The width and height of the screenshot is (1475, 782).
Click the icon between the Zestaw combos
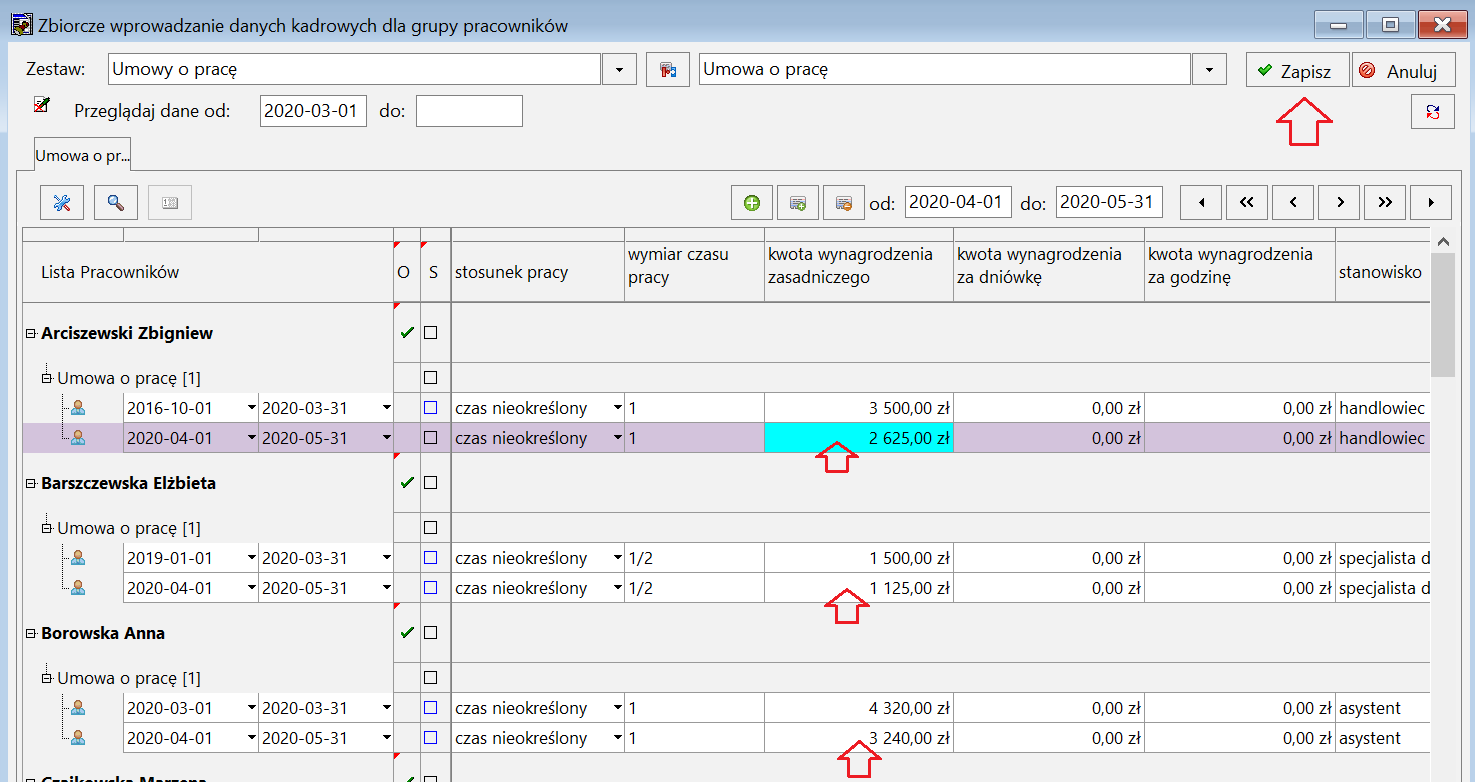tap(668, 70)
